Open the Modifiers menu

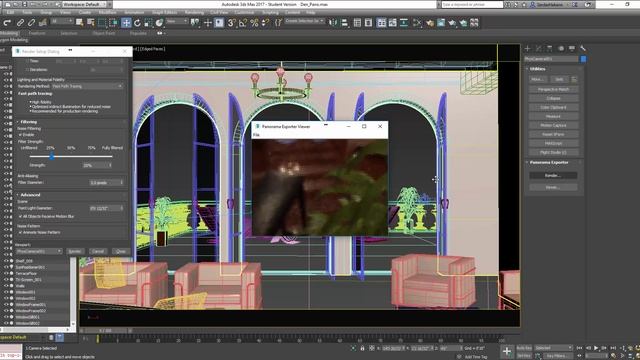tap(107, 13)
